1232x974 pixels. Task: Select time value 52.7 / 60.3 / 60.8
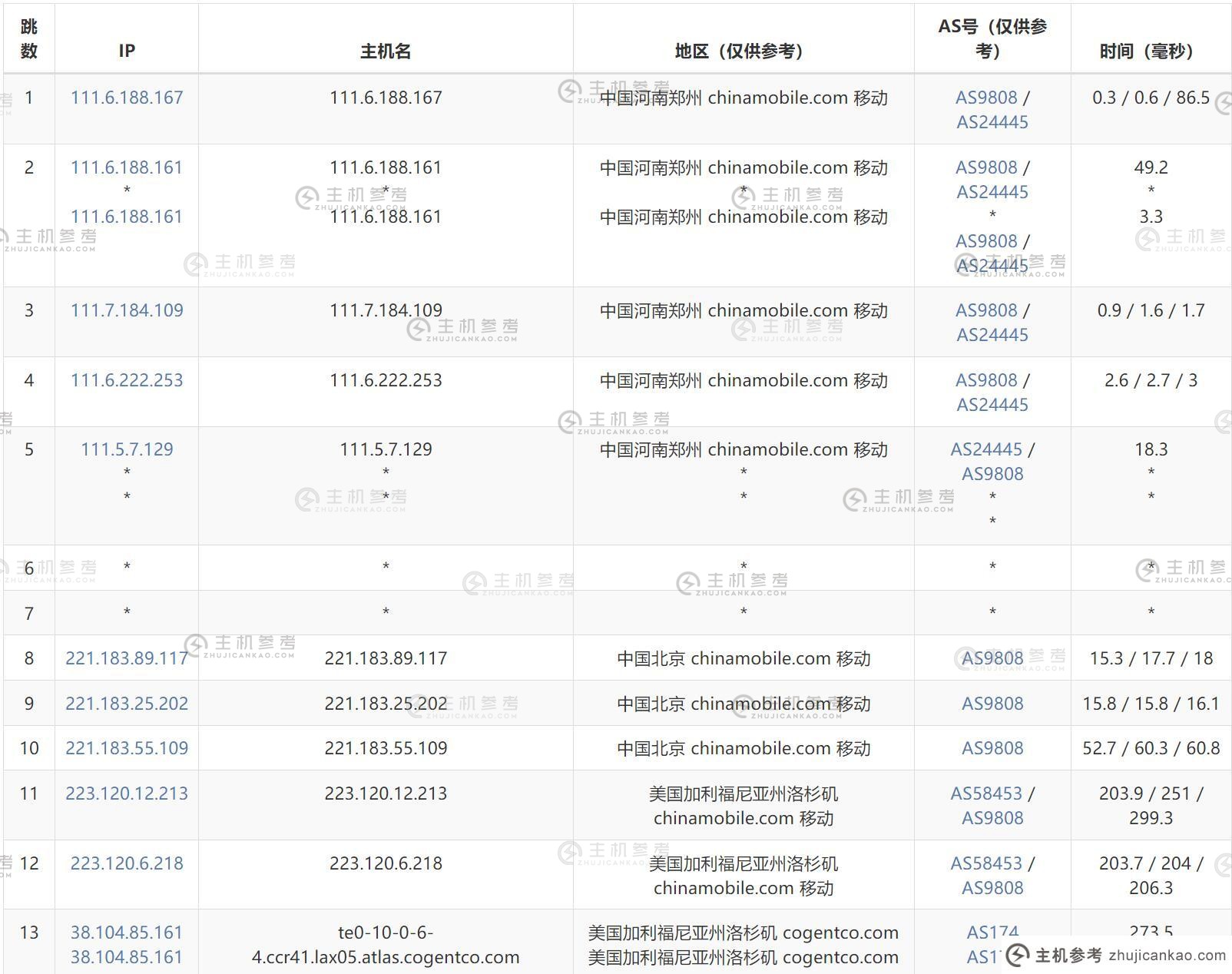click(x=1151, y=748)
